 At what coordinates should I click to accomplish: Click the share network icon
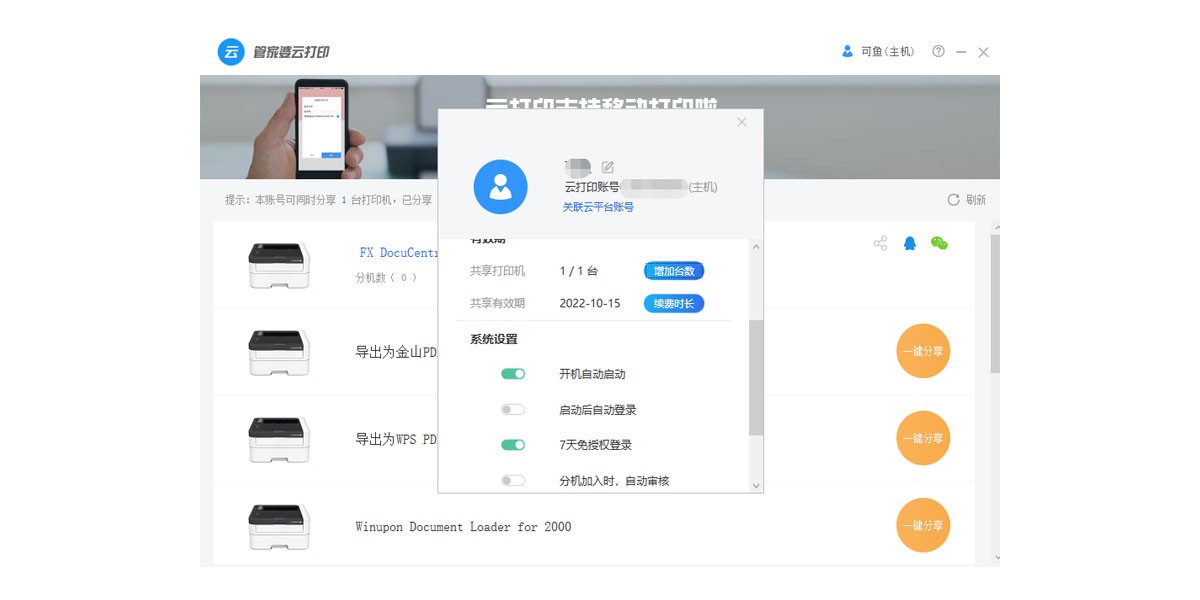click(881, 242)
